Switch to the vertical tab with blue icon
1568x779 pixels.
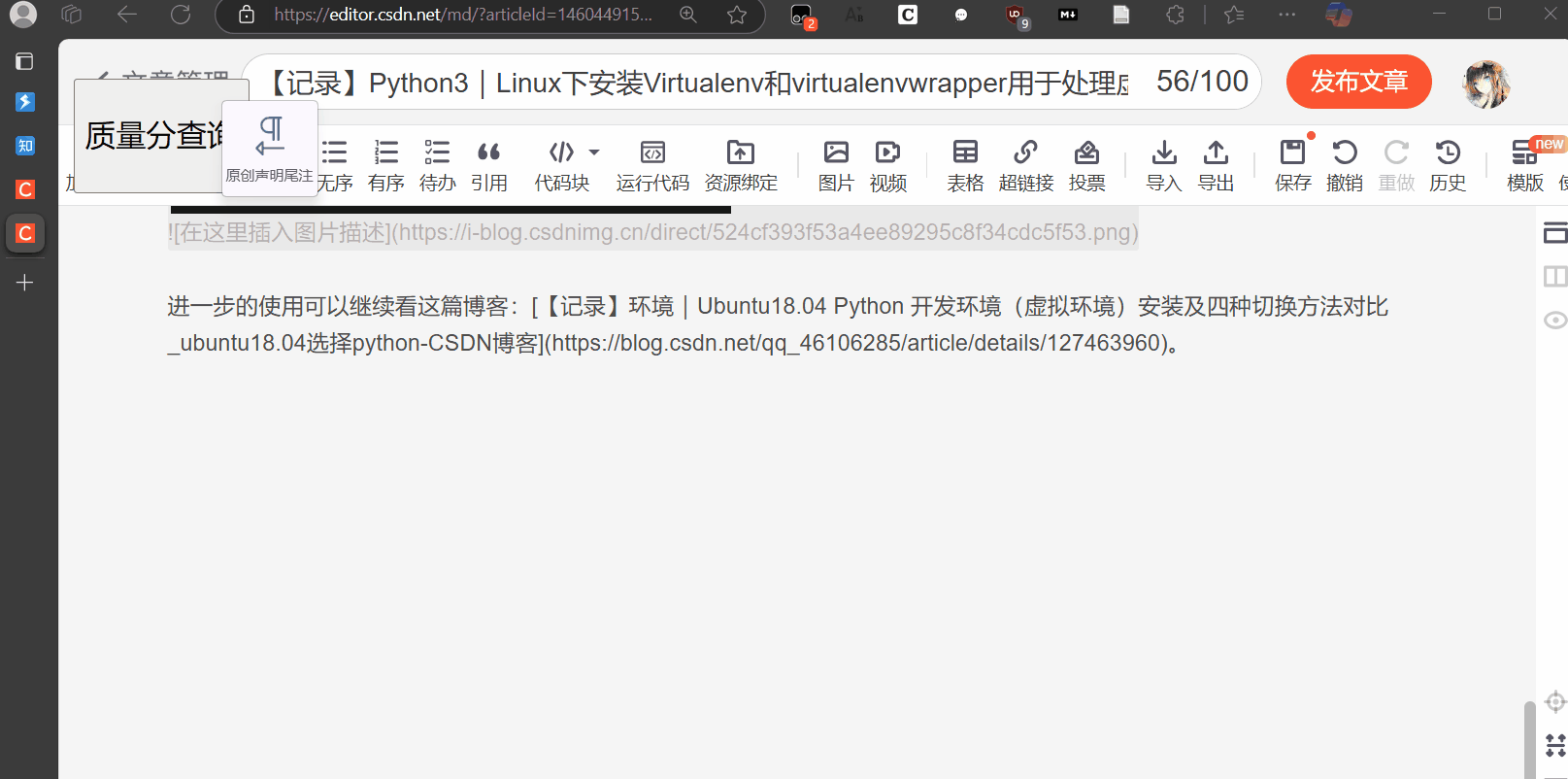(25, 102)
